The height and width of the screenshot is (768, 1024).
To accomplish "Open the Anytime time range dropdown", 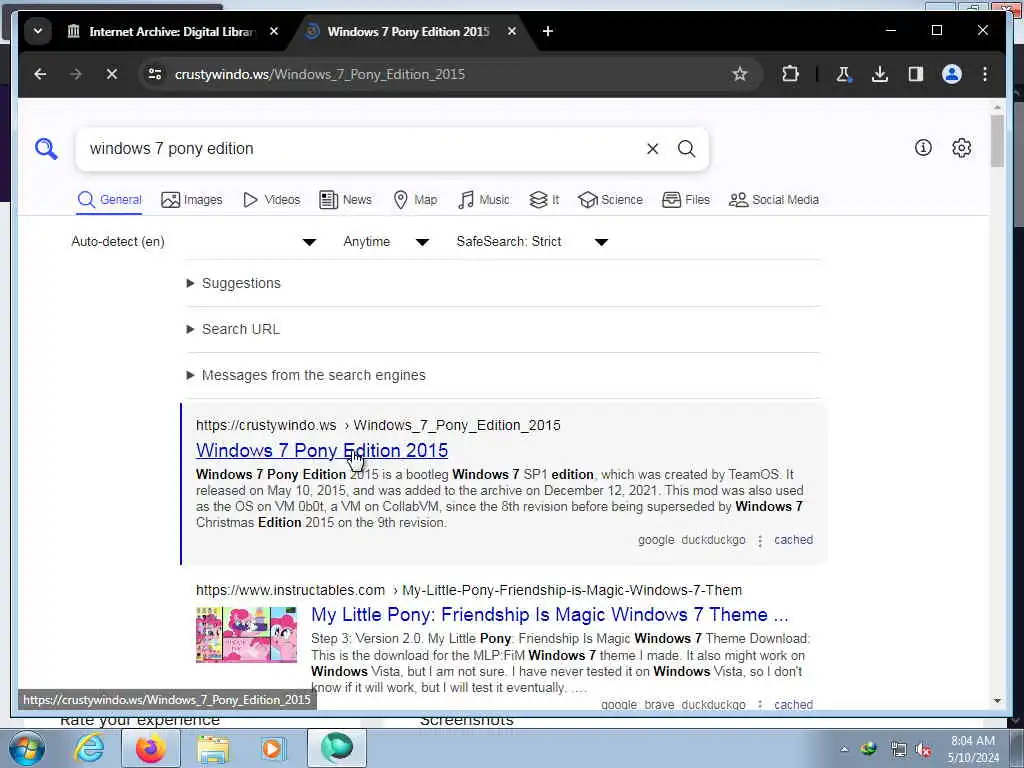I will pyautogui.click(x=386, y=242).
